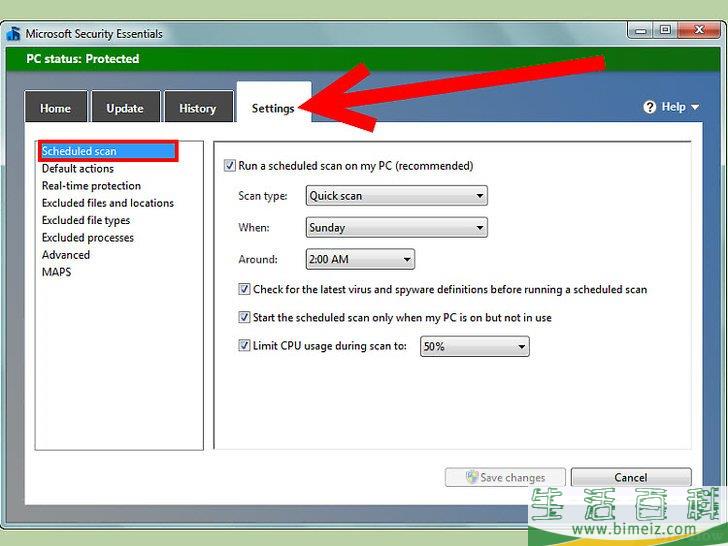Select Excluded files and locations

[x=108, y=203]
